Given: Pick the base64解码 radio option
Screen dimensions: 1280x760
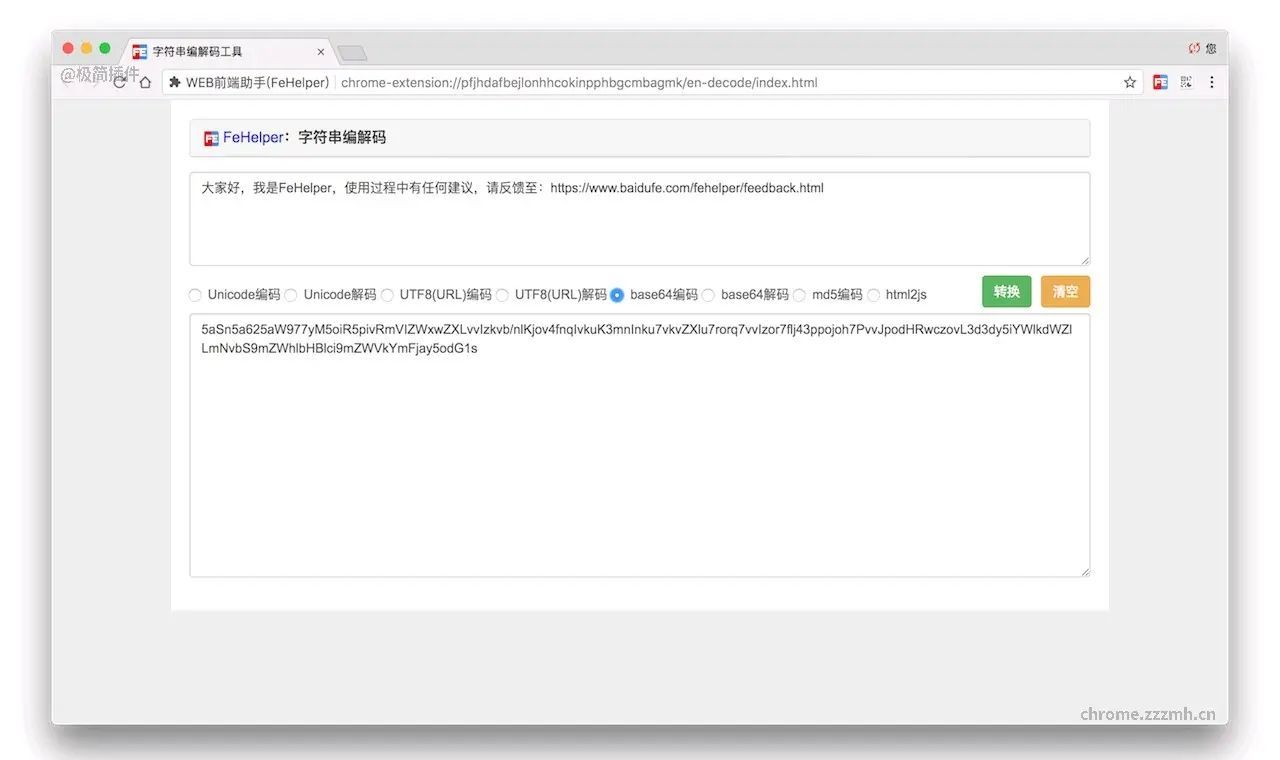Looking at the screenshot, I should 708,295.
